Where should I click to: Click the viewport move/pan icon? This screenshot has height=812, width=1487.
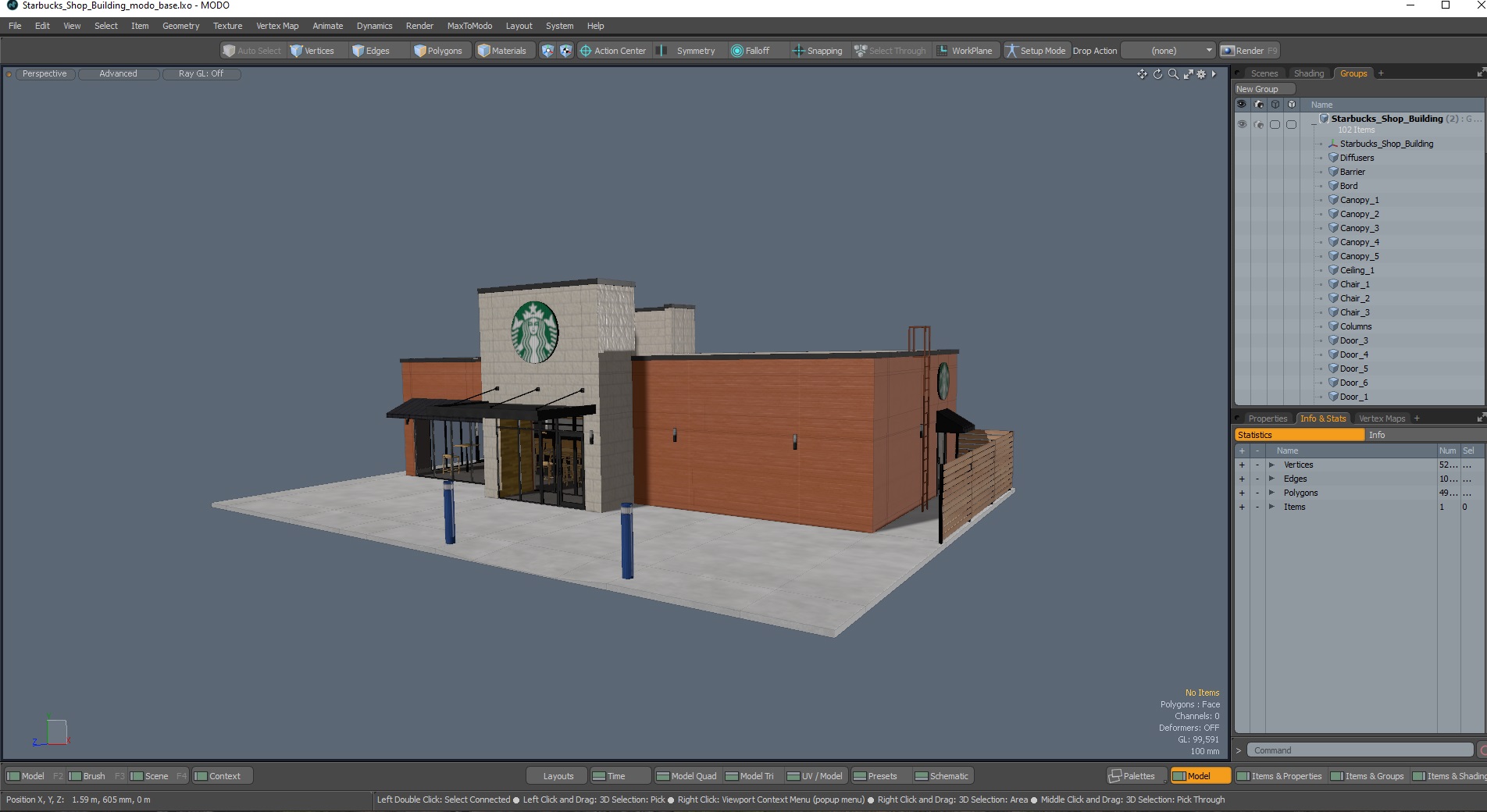click(1142, 74)
